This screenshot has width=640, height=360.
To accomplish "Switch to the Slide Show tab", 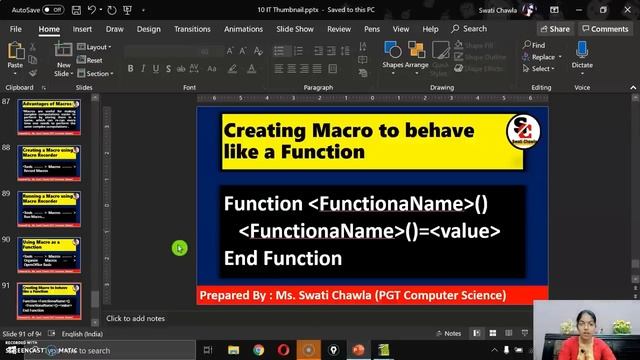I will pos(295,29).
